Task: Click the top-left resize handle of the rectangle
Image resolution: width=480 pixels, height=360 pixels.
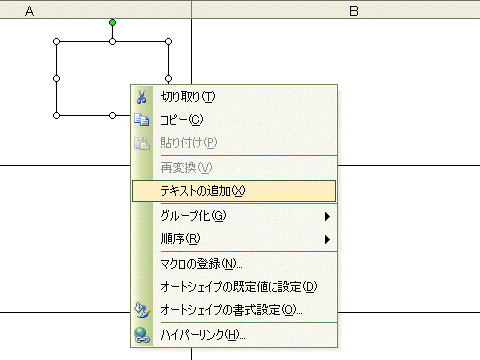Action: tap(57, 42)
